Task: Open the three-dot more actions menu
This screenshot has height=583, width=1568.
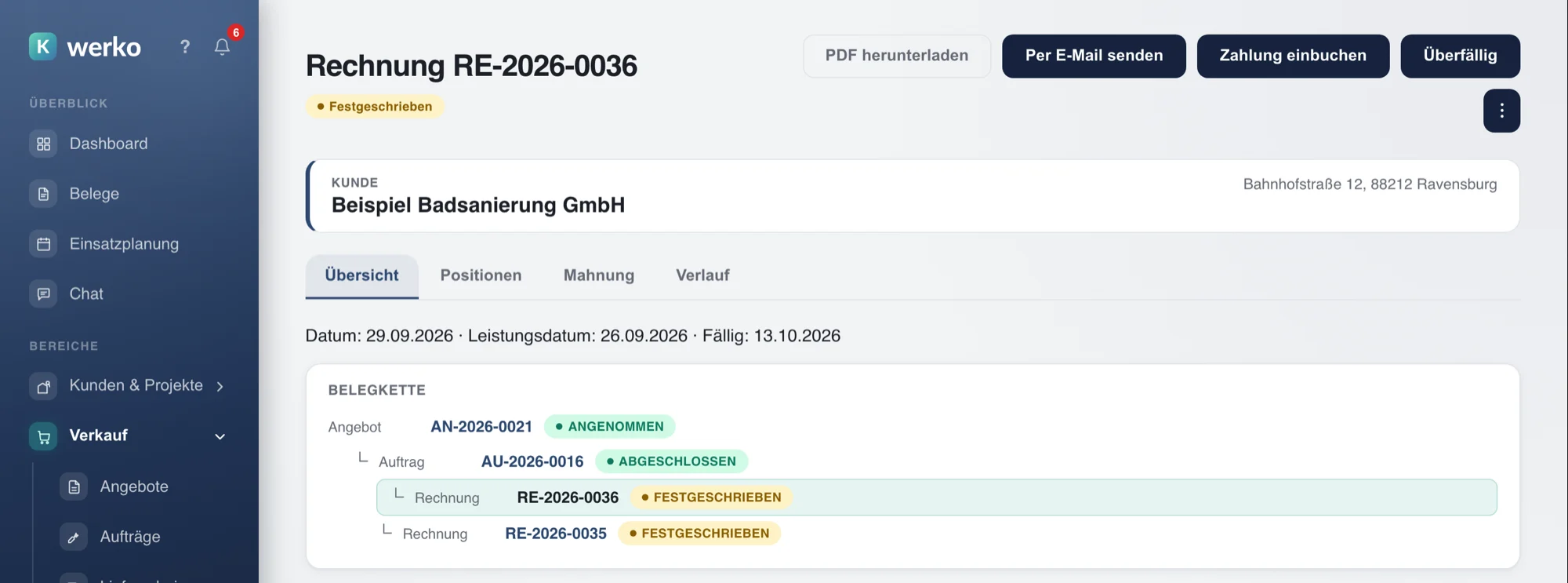Action: click(1501, 111)
